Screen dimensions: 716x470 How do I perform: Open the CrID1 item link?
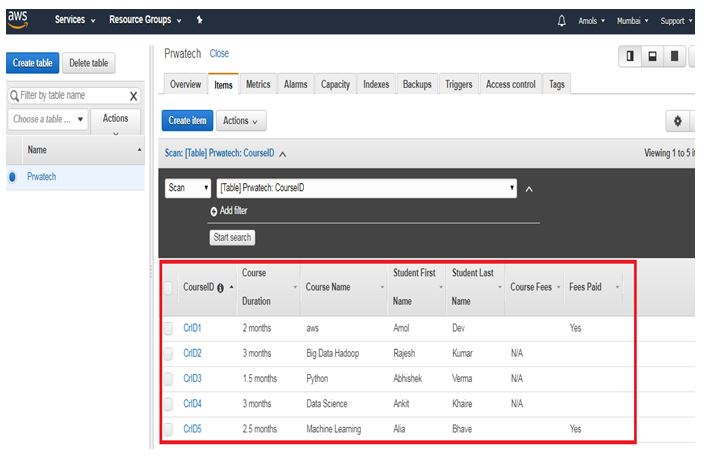coord(192,328)
